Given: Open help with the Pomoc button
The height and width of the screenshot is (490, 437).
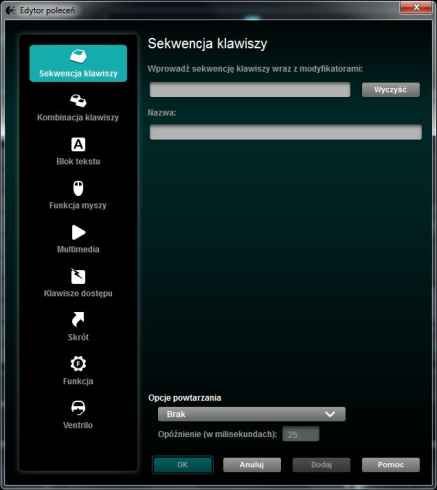Looking at the screenshot, I should [x=391, y=465].
